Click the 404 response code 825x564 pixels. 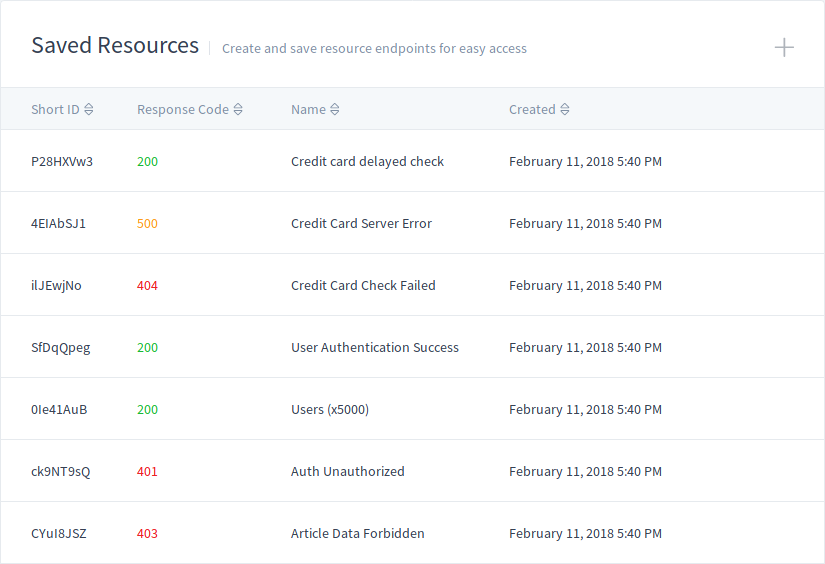(x=147, y=286)
